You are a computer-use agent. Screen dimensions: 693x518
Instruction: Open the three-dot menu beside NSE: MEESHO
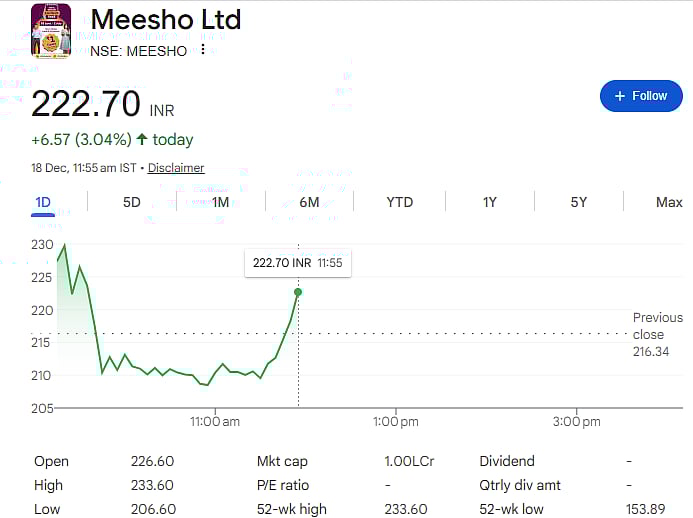[203, 50]
